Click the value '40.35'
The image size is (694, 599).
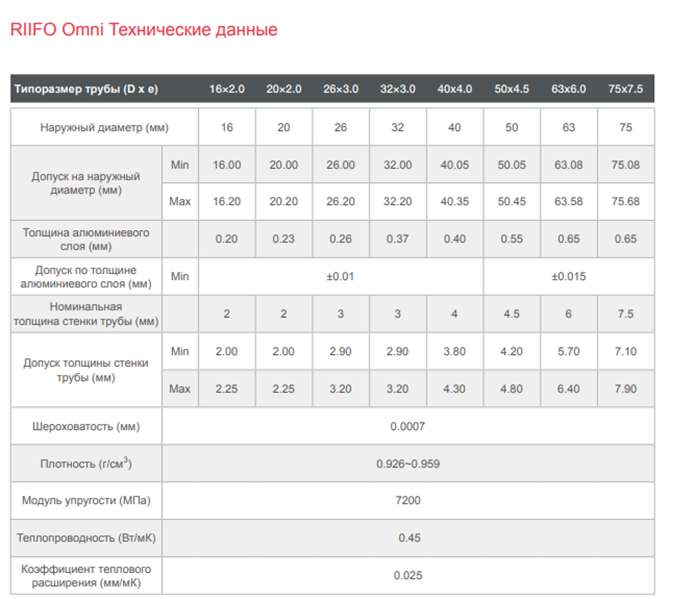455,201
